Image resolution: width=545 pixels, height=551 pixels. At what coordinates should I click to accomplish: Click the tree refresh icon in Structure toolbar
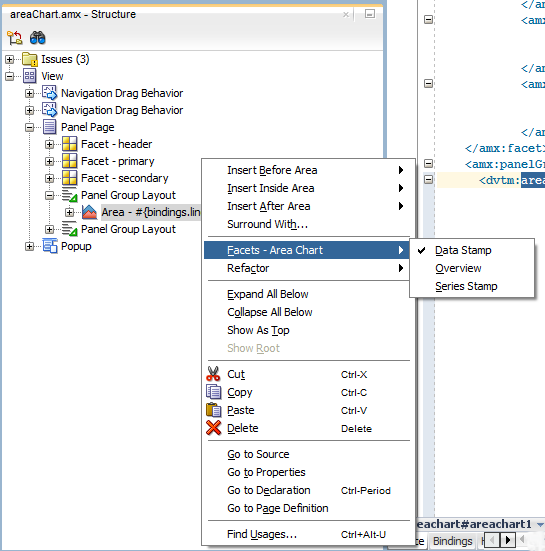(15, 38)
